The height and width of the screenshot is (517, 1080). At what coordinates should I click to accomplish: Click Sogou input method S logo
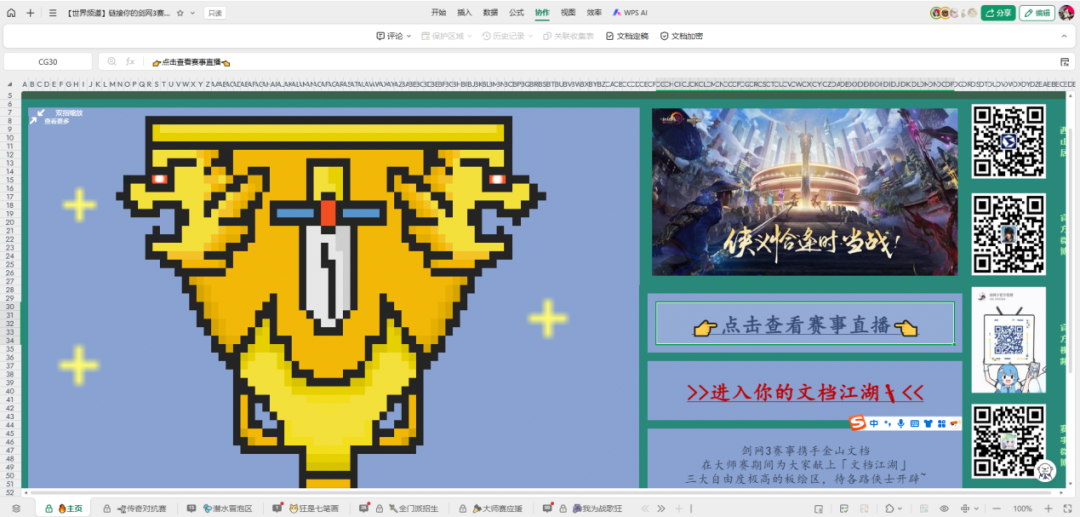(x=856, y=423)
